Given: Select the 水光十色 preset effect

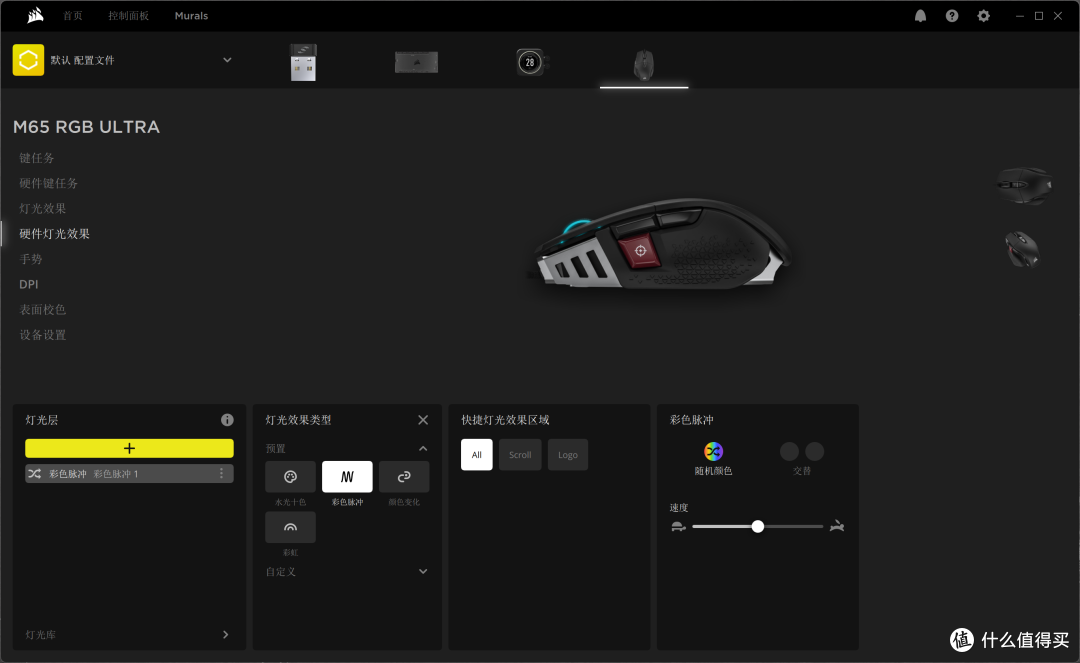Looking at the screenshot, I should 291,476.
